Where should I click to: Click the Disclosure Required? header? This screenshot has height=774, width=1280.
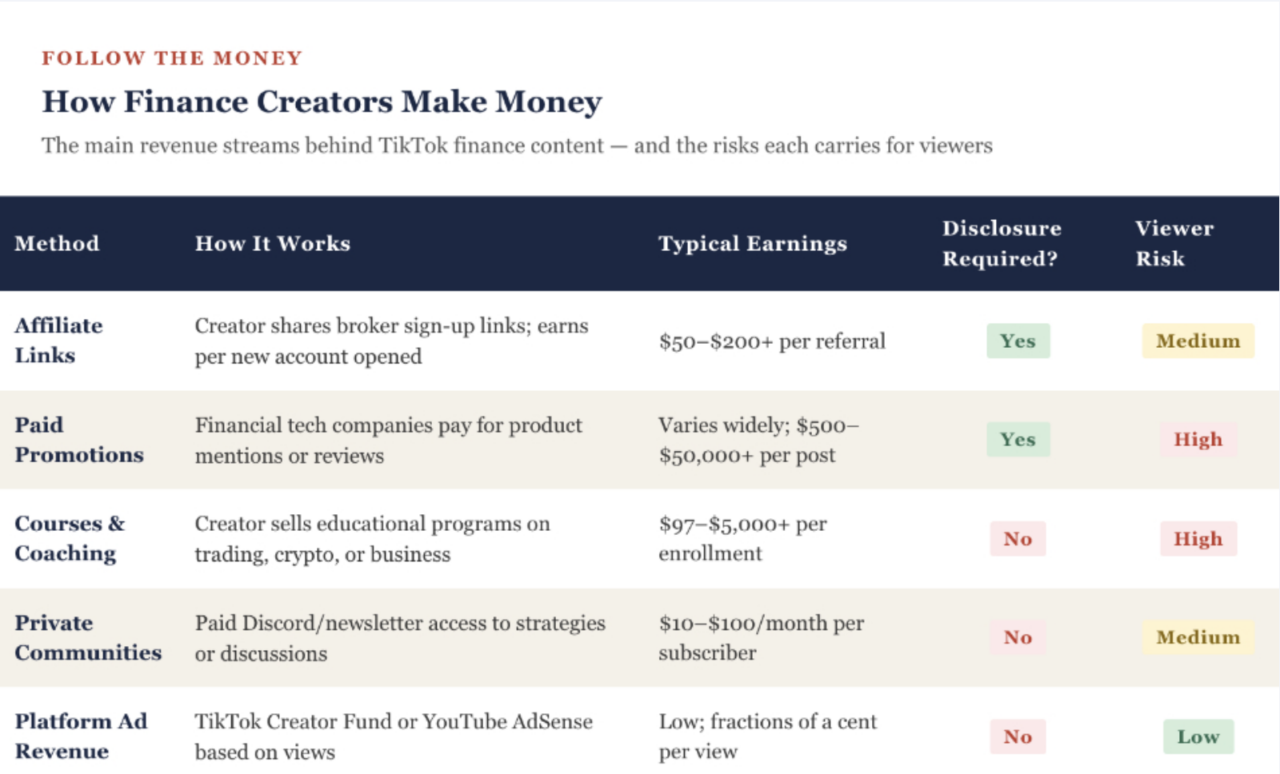click(1001, 243)
